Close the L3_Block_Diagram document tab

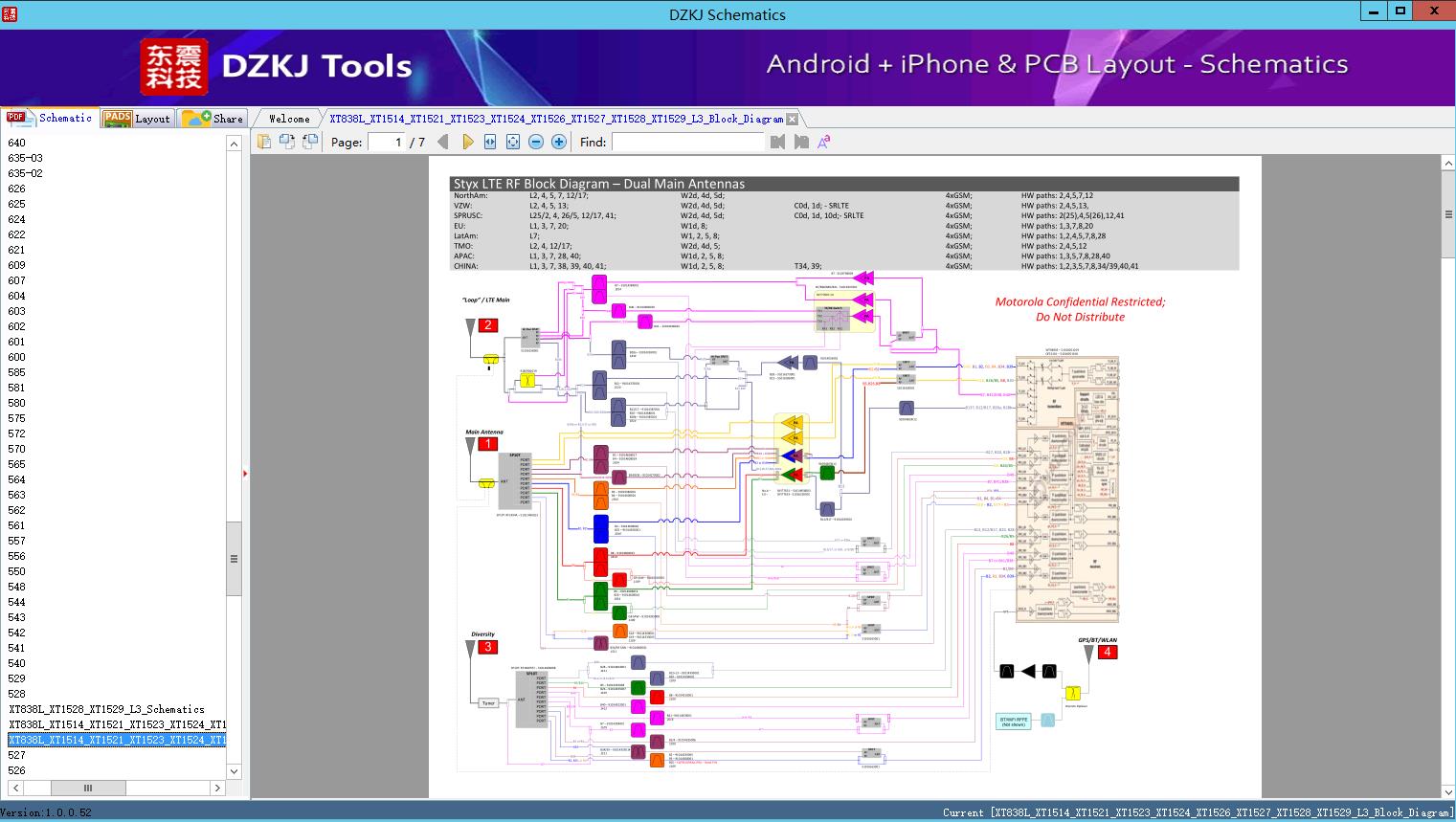pyautogui.click(x=792, y=119)
